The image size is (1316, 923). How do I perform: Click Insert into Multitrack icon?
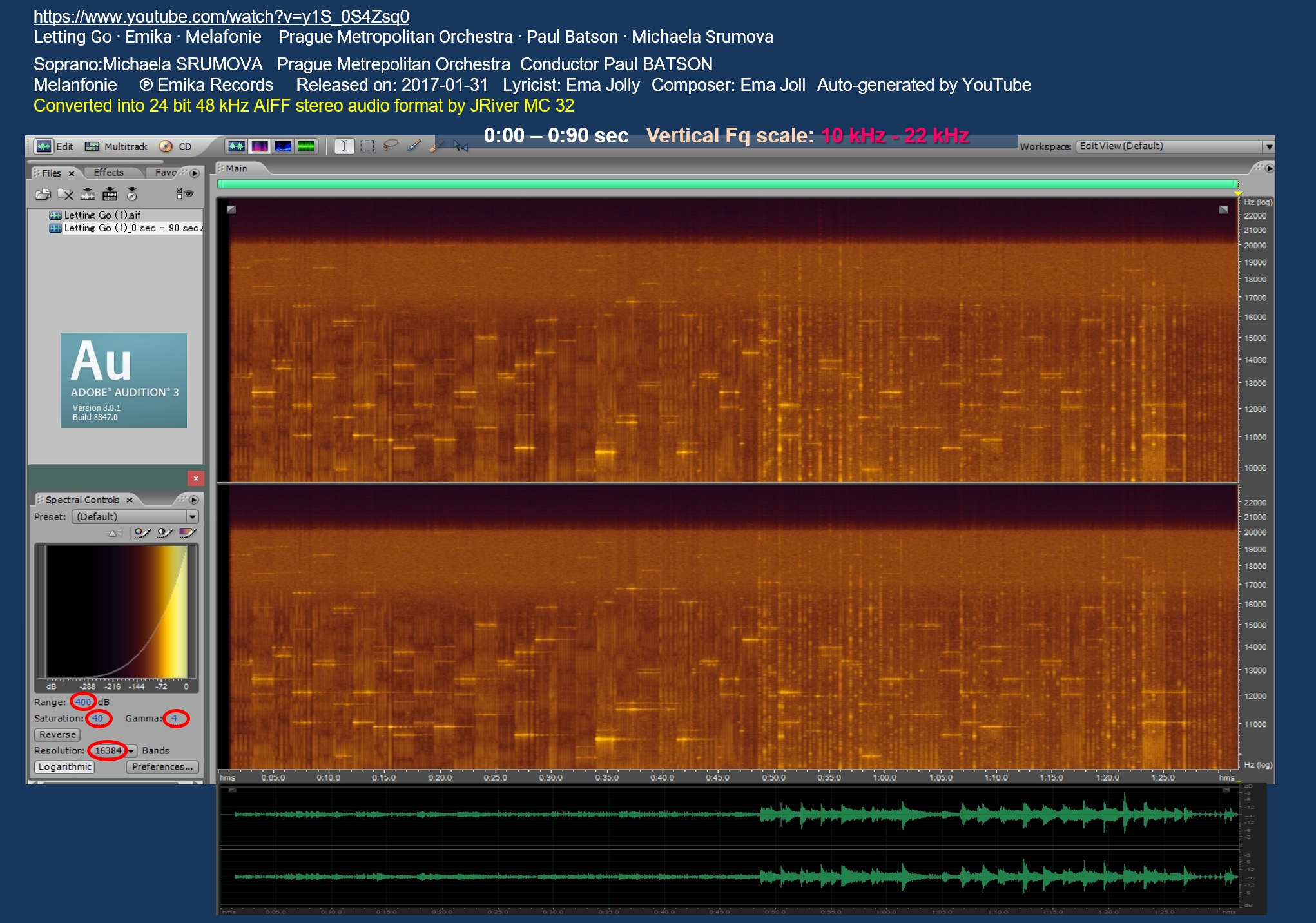110,194
